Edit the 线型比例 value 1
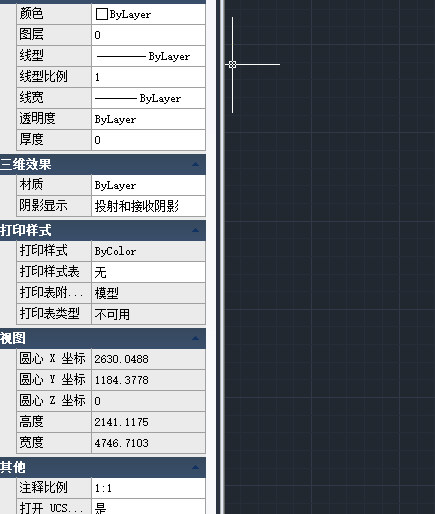Viewport: 435px width, 514px height. (x=148, y=77)
